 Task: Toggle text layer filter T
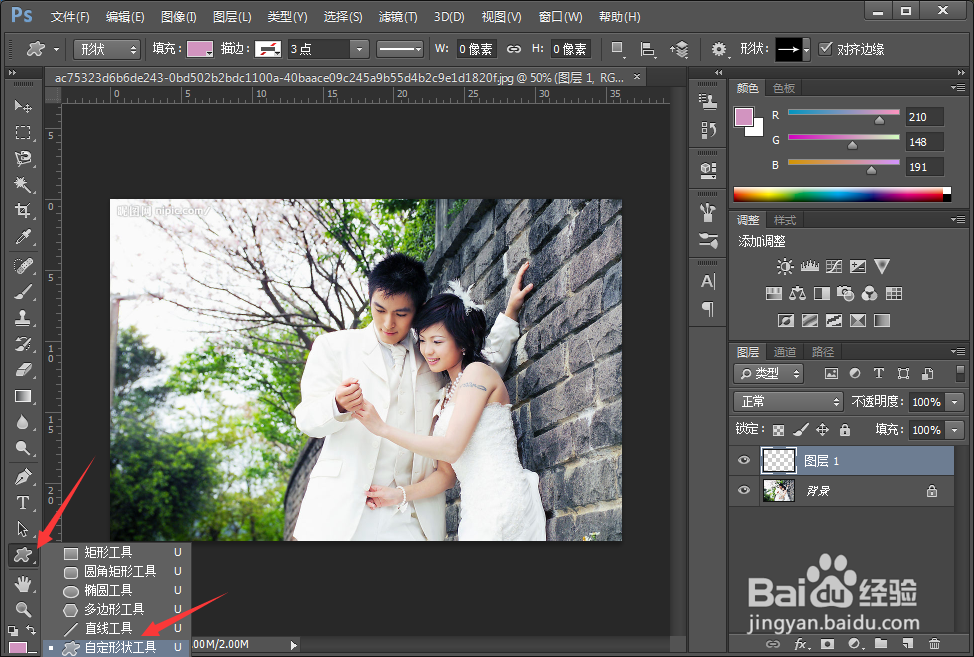point(878,373)
